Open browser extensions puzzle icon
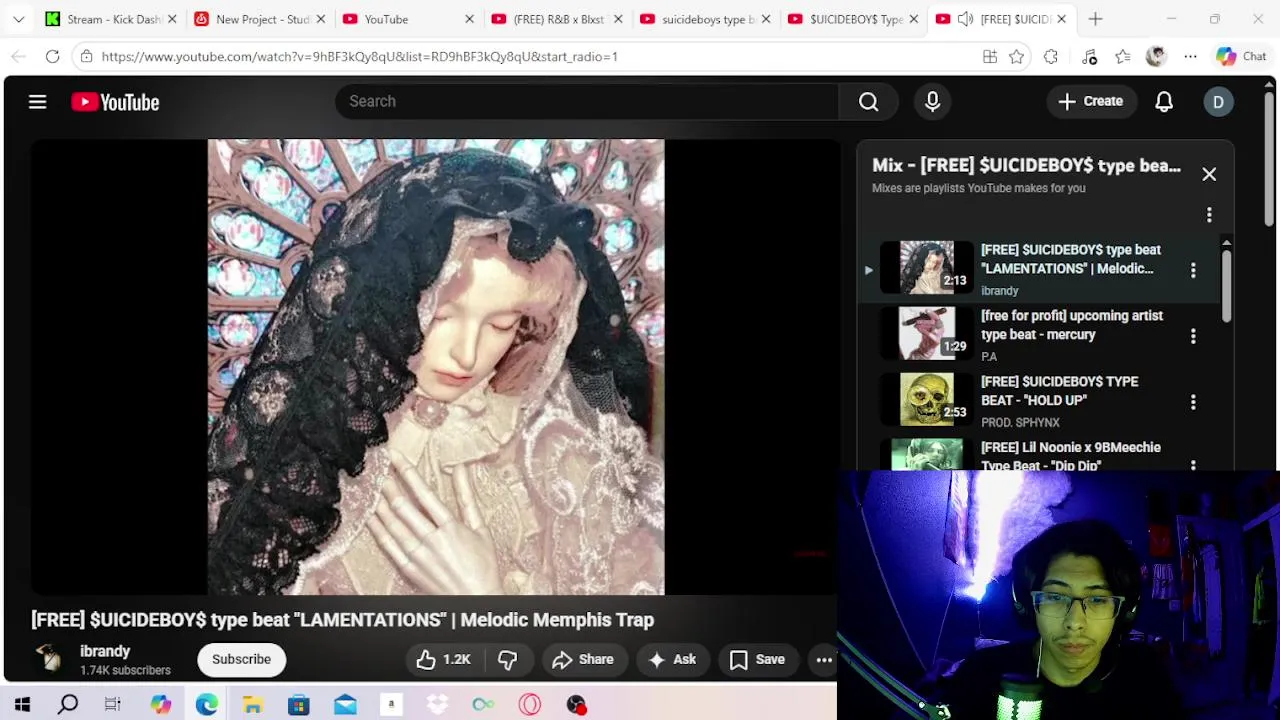The image size is (1280, 720). pos(1051,57)
